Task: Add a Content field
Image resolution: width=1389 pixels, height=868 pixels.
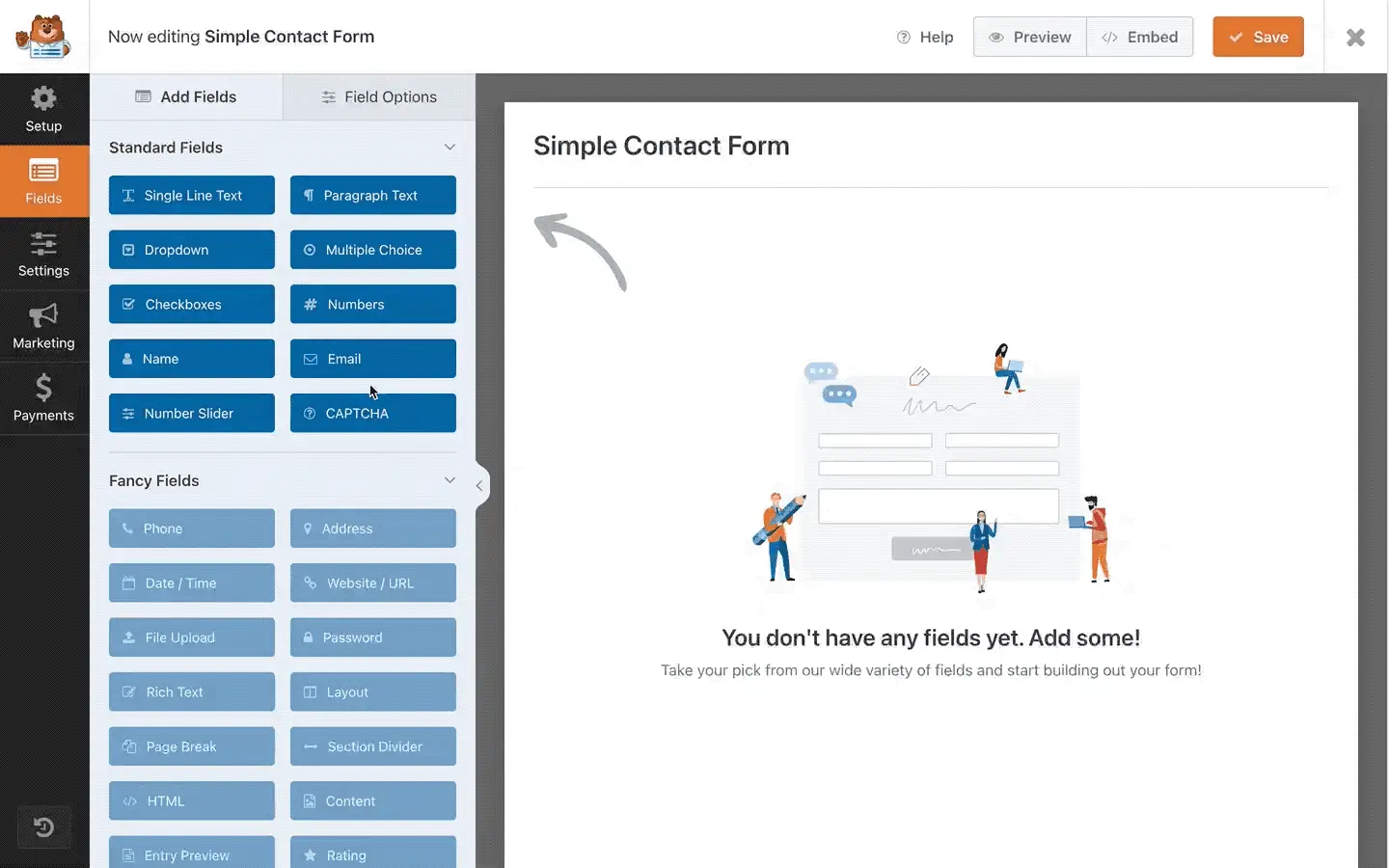Action: (373, 800)
